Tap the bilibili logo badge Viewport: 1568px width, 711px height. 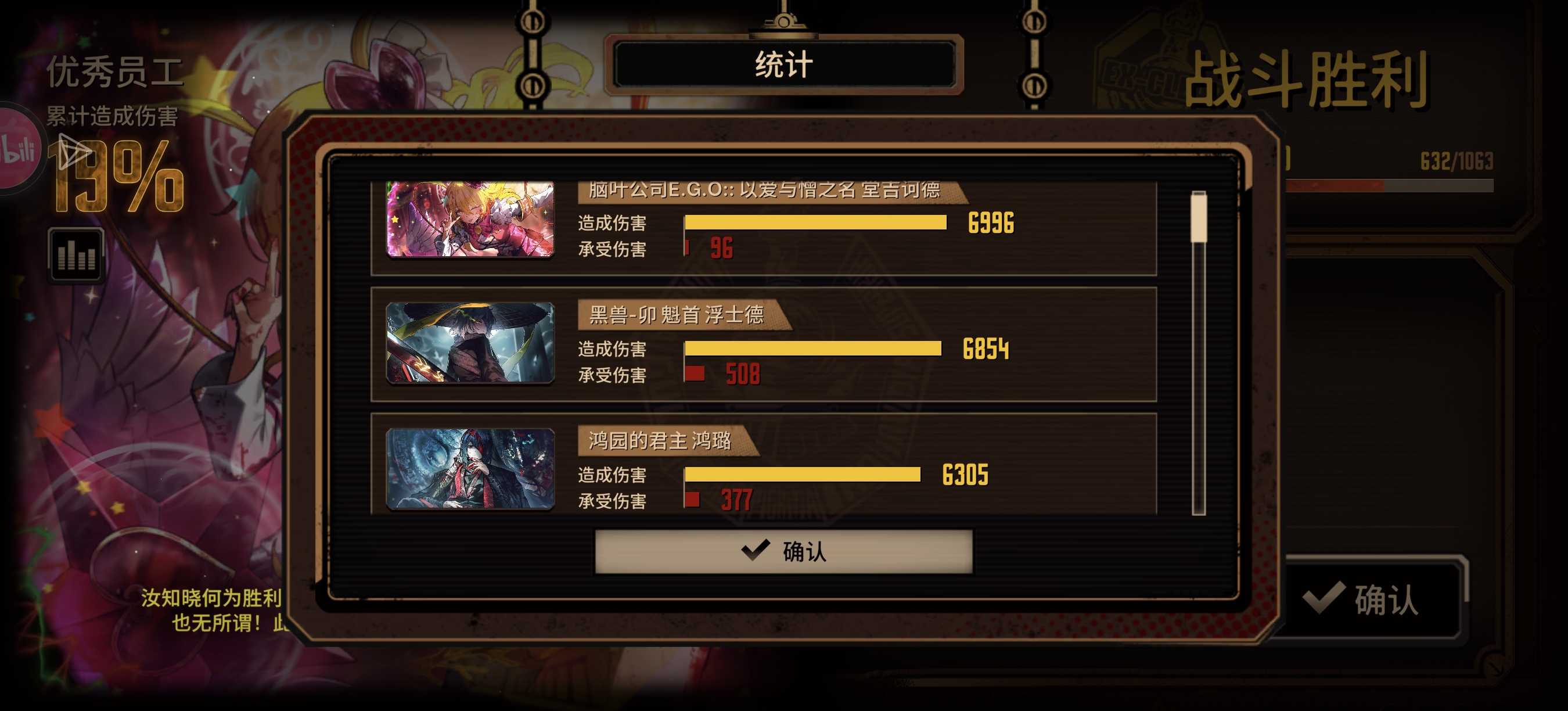point(17,149)
